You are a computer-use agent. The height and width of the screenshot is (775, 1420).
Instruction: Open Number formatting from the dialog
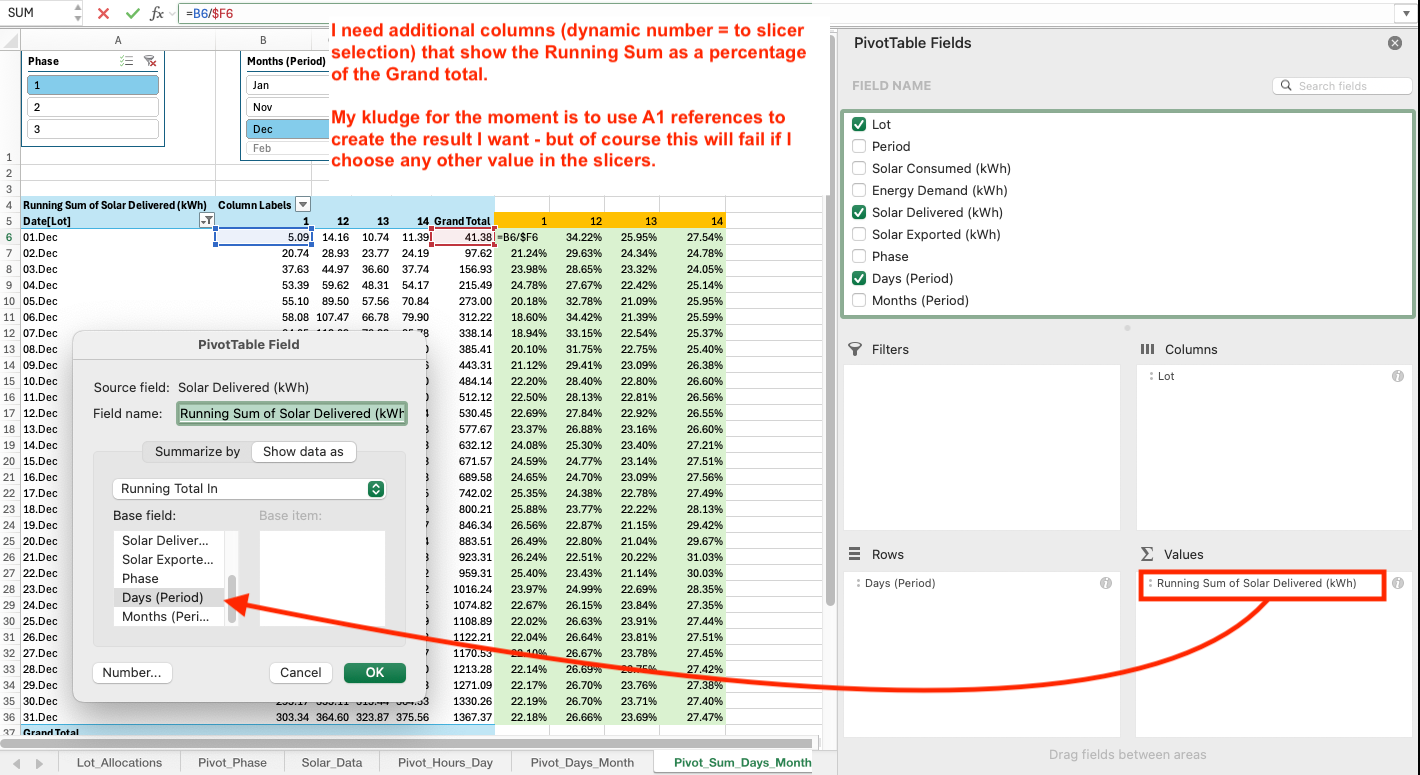point(131,672)
